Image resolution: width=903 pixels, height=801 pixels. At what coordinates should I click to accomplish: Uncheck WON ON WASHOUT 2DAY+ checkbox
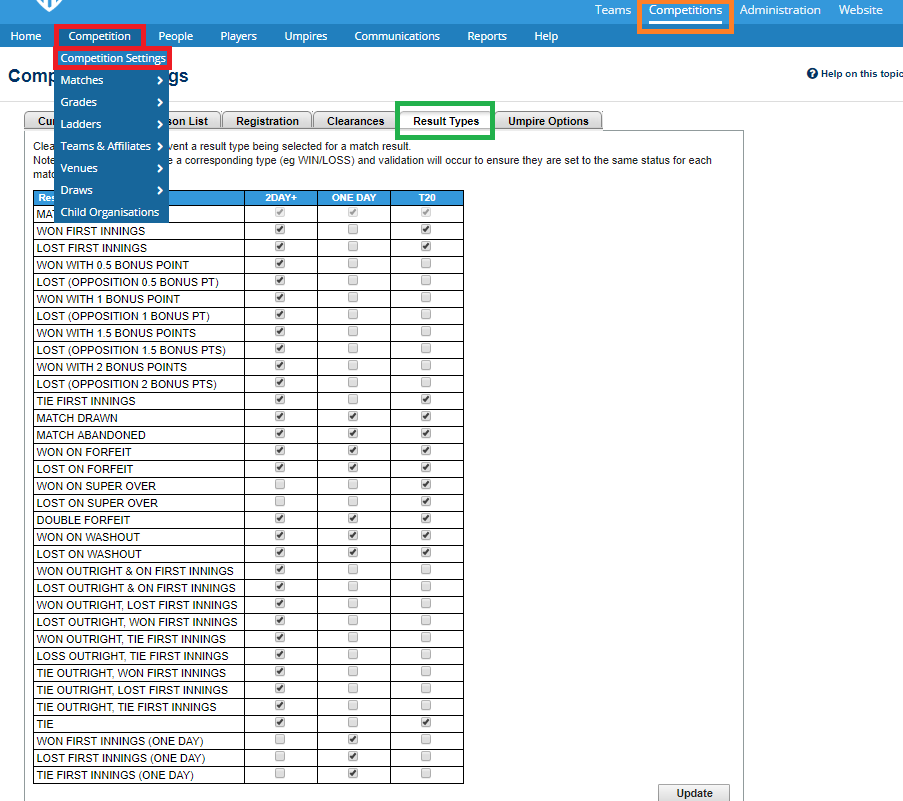click(280, 536)
